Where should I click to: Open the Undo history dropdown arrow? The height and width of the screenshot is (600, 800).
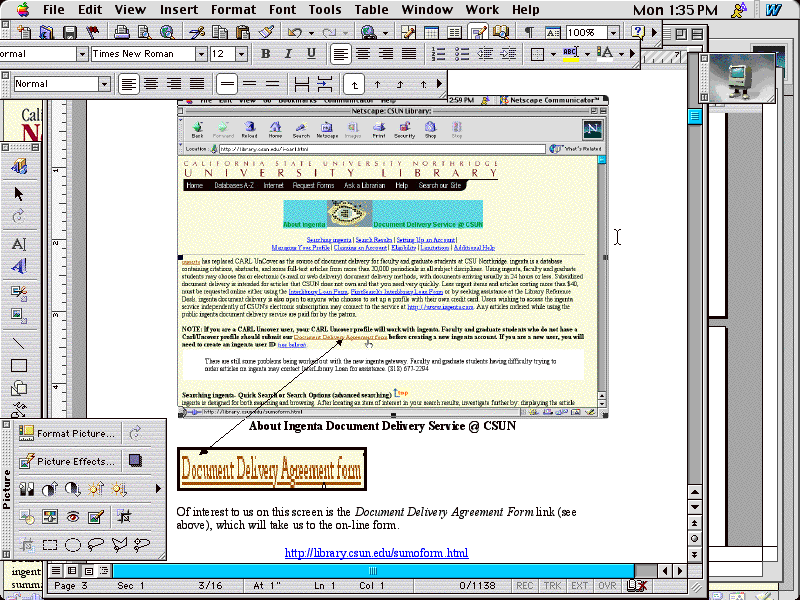(x=311, y=33)
